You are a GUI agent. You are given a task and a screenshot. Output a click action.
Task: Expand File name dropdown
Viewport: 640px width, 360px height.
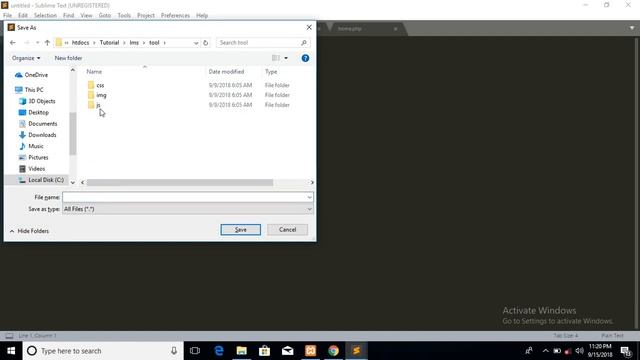point(309,197)
